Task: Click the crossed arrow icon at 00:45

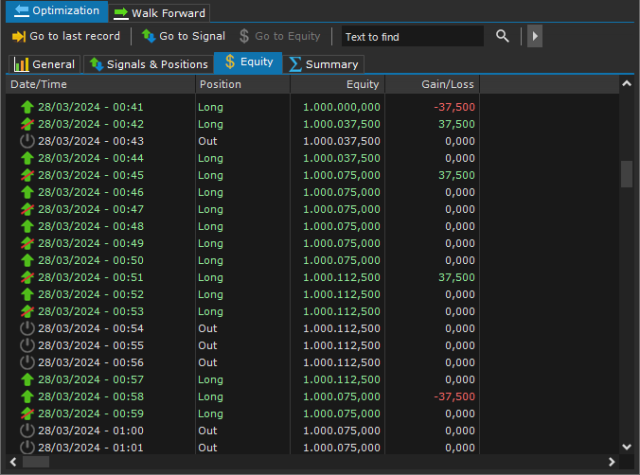Action: pyautogui.click(x=27, y=175)
